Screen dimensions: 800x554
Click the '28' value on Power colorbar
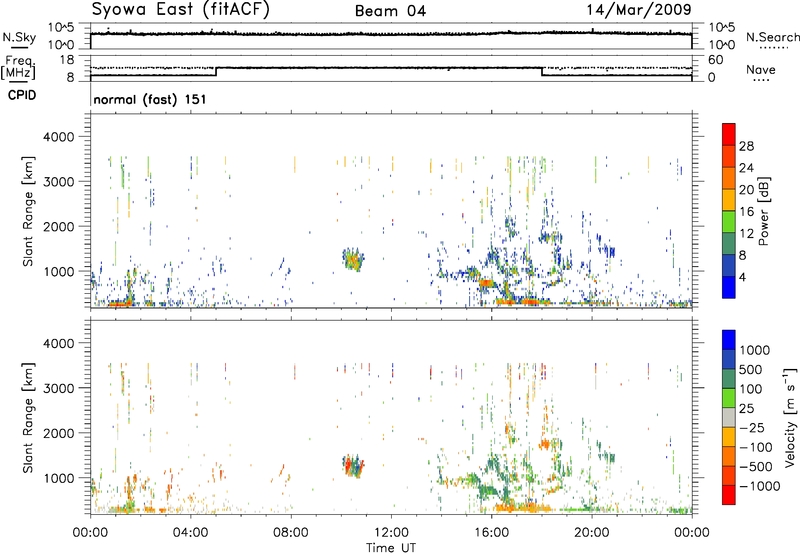(x=746, y=146)
